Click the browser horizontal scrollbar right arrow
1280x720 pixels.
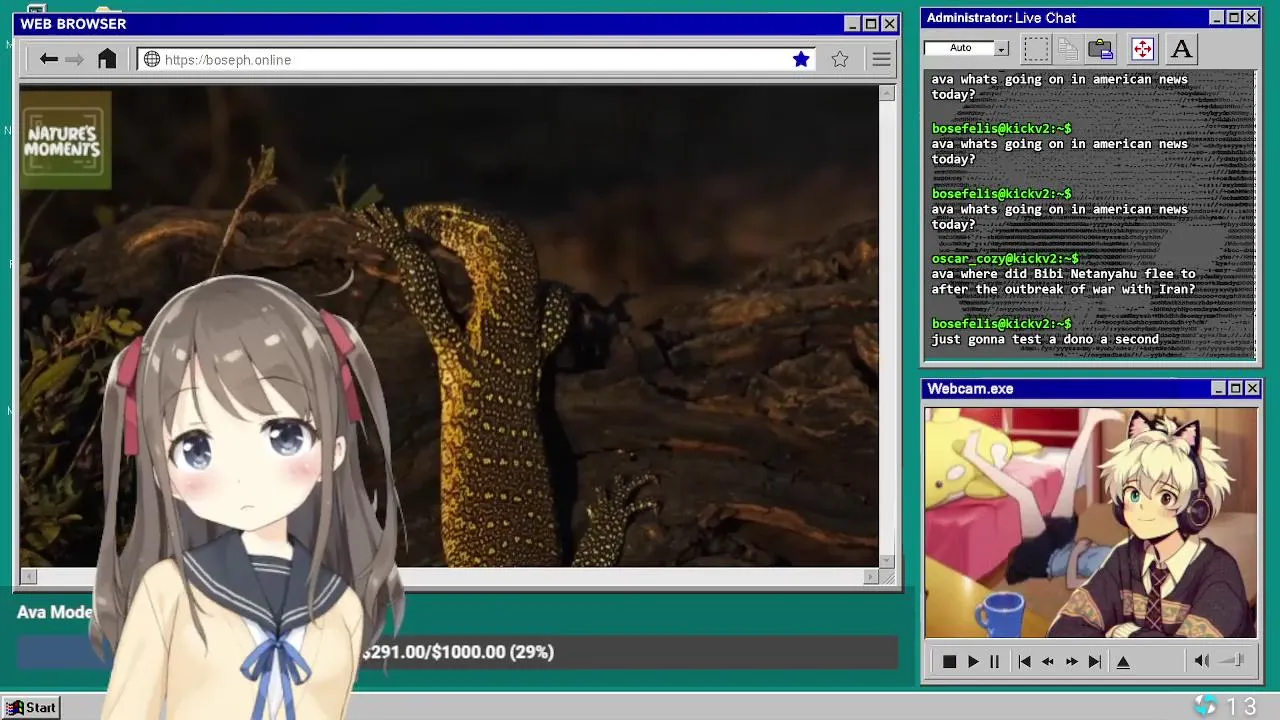[x=870, y=576]
